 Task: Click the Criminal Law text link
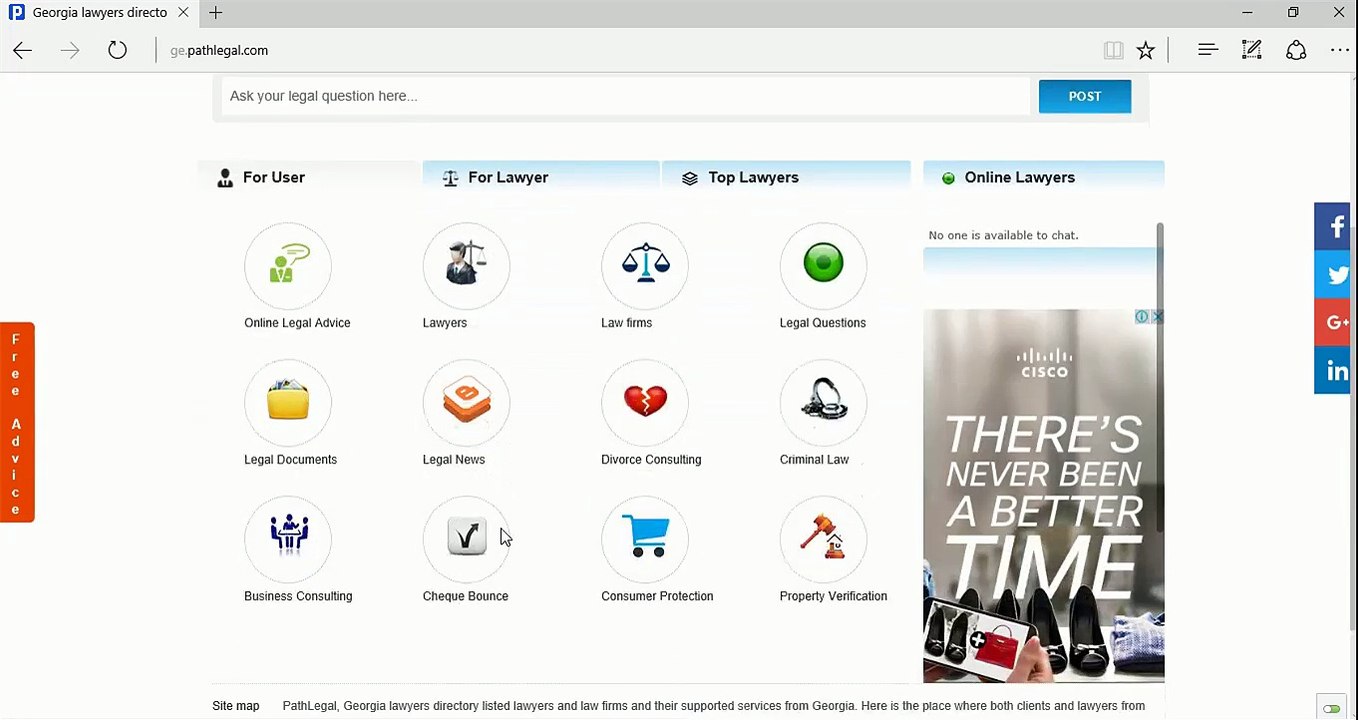coord(814,460)
